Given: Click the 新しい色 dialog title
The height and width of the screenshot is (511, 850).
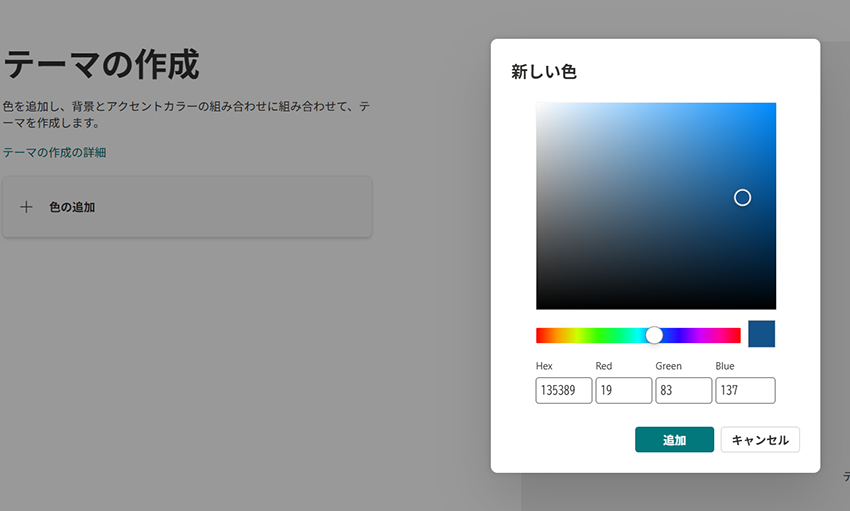Looking at the screenshot, I should [x=544, y=72].
